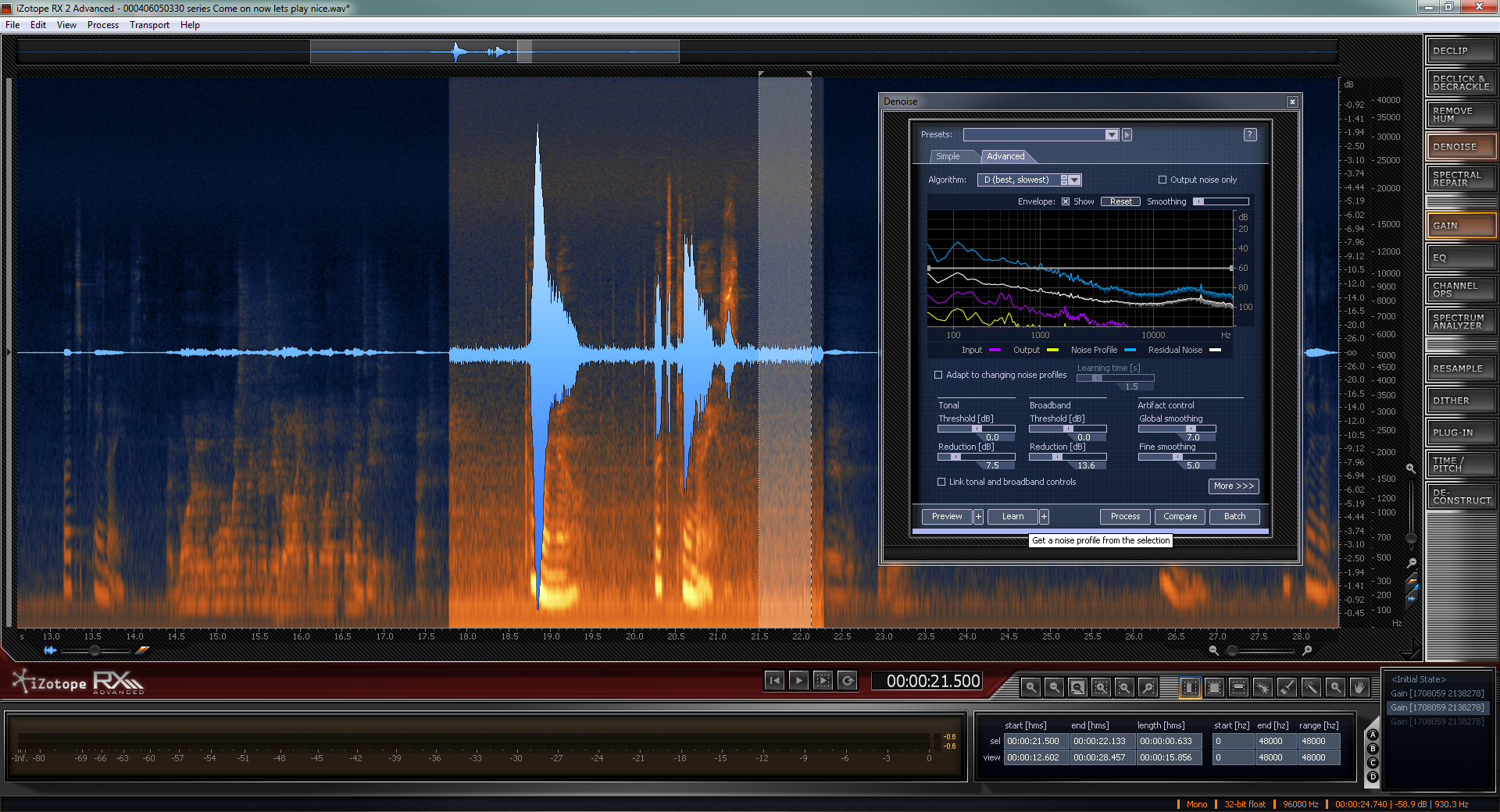
Task: Click the Preview button in Denoise
Action: (x=947, y=517)
